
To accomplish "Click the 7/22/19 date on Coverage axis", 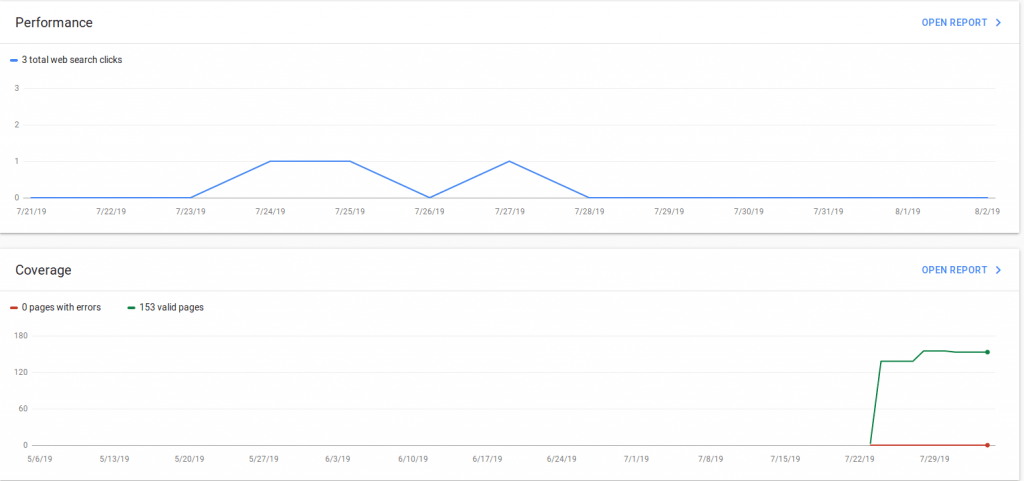I will (x=860, y=459).
